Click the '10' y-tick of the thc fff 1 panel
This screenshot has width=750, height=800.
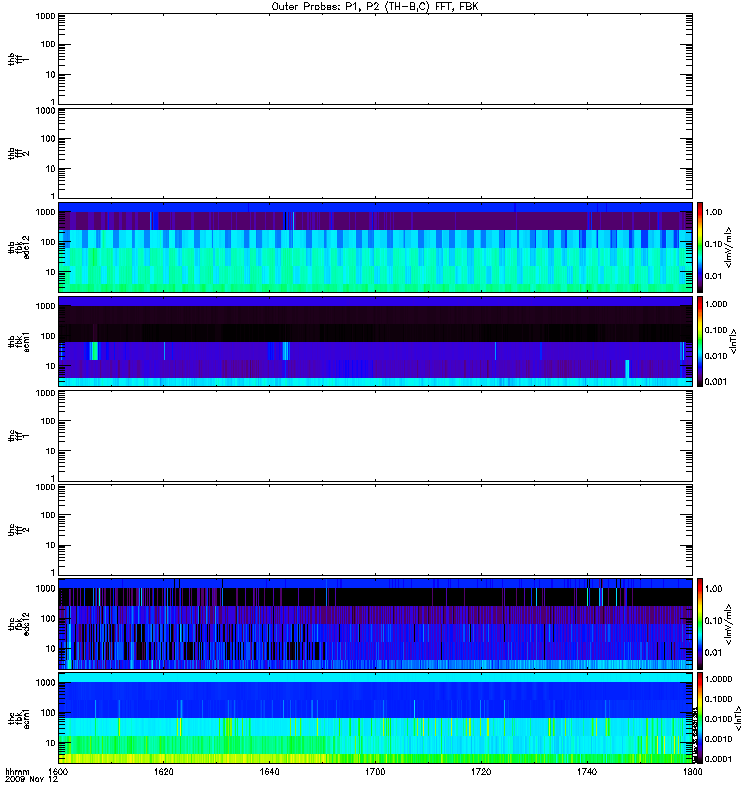click(x=51, y=451)
